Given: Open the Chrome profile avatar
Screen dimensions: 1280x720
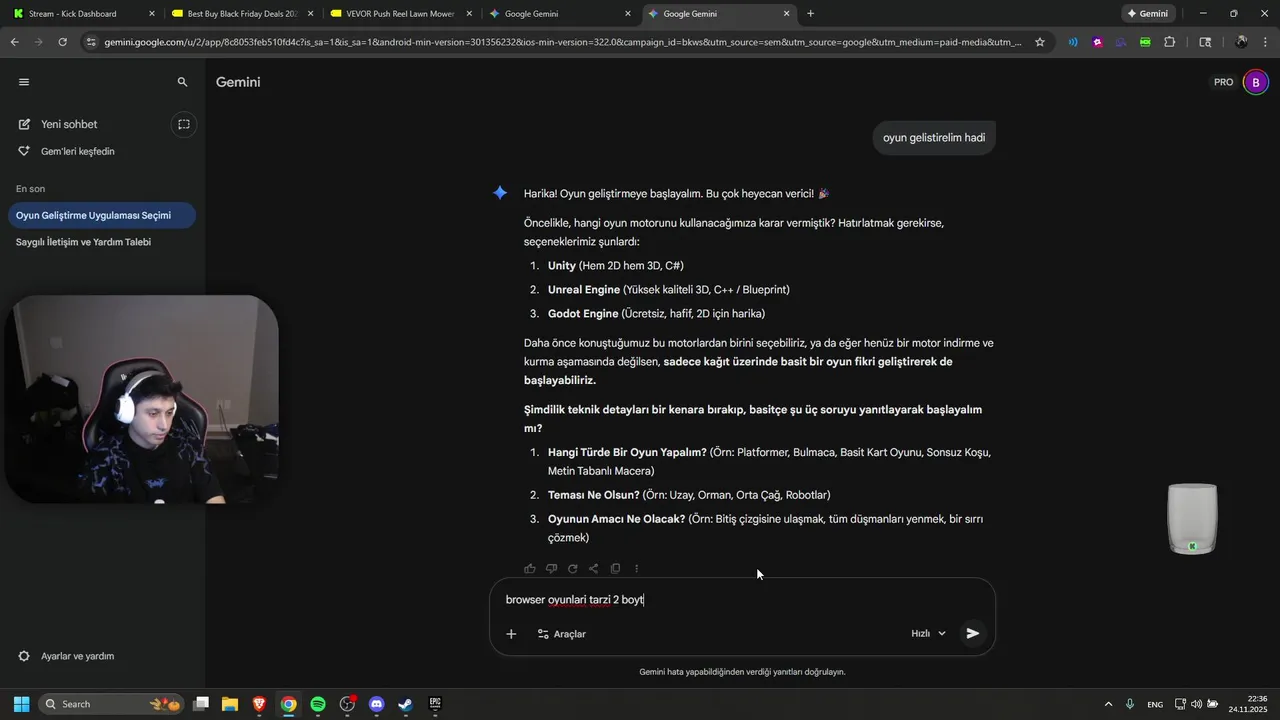Looking at the screenshot, I should pos(1241,42).
